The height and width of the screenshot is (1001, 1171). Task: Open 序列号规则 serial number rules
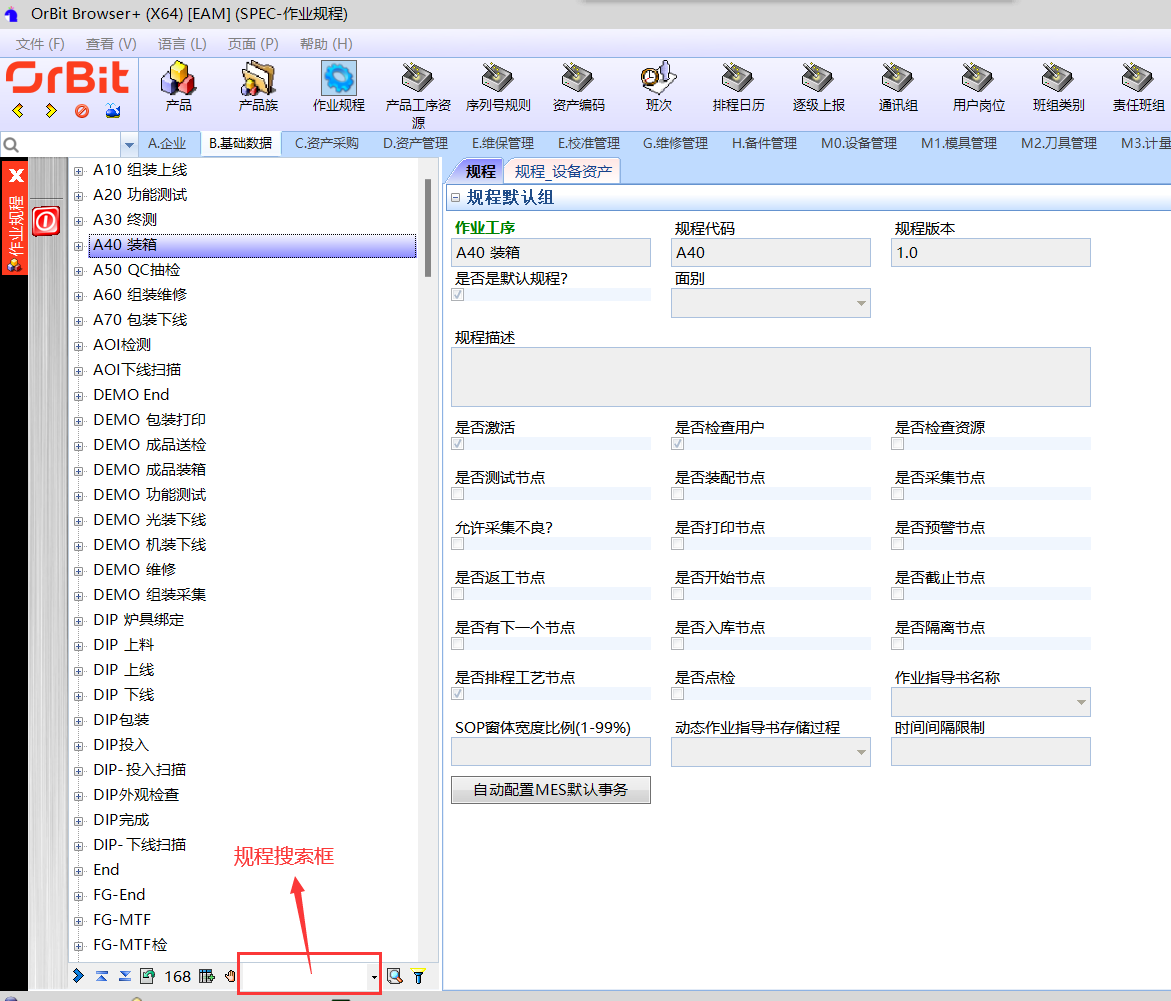tap(498, 87)
